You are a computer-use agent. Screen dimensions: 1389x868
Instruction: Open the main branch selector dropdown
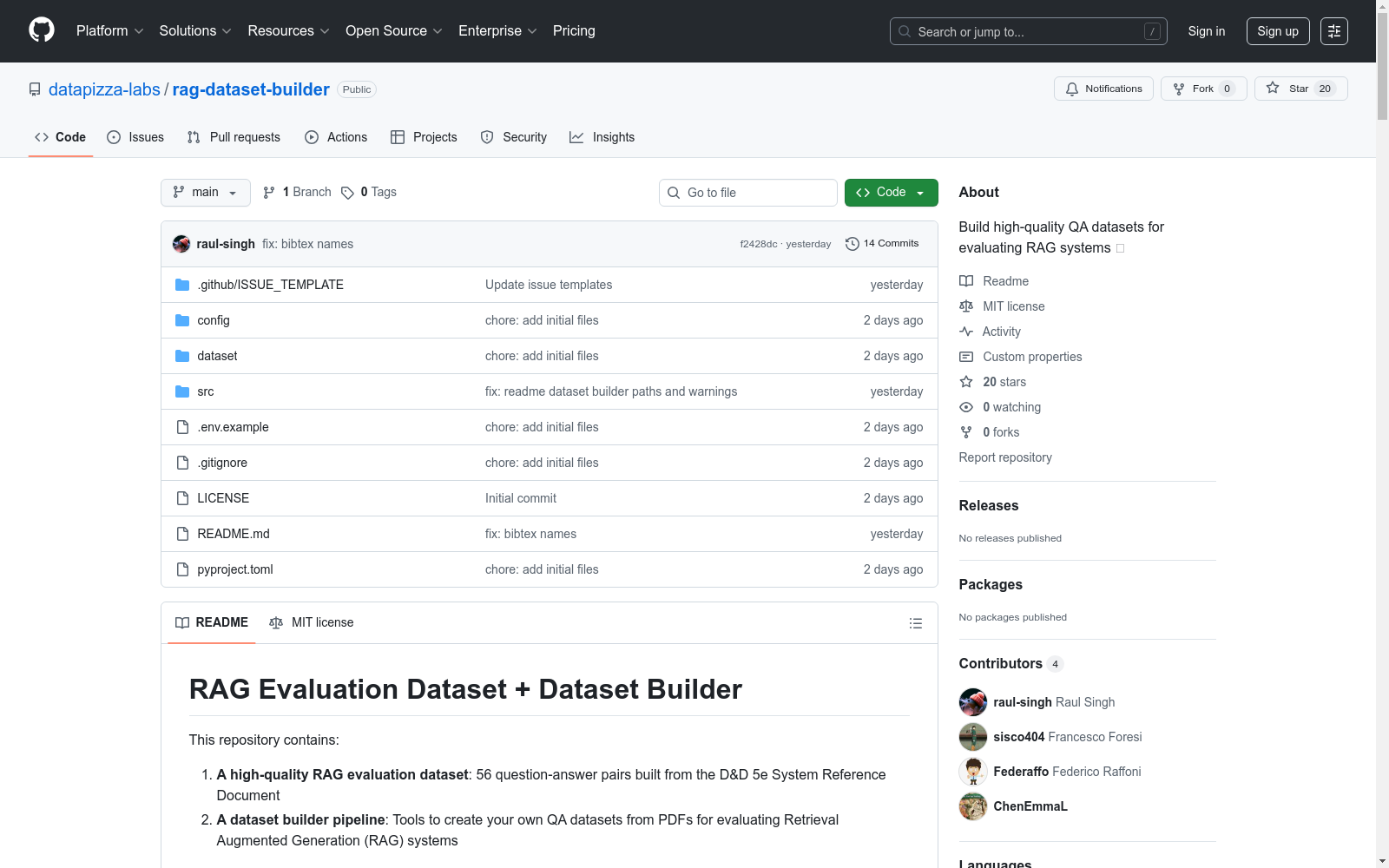point(206,193)
